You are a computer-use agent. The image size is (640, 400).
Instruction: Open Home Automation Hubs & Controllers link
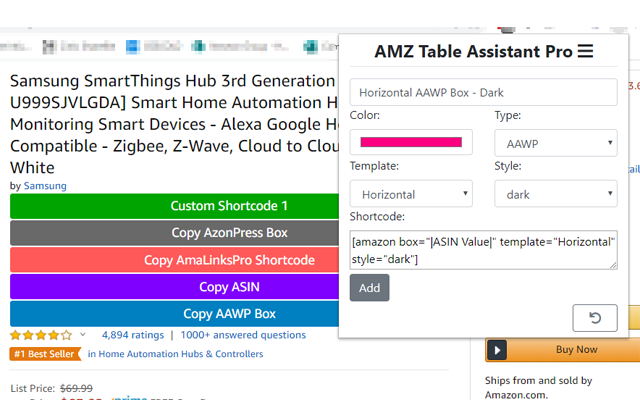click(175, 354)
